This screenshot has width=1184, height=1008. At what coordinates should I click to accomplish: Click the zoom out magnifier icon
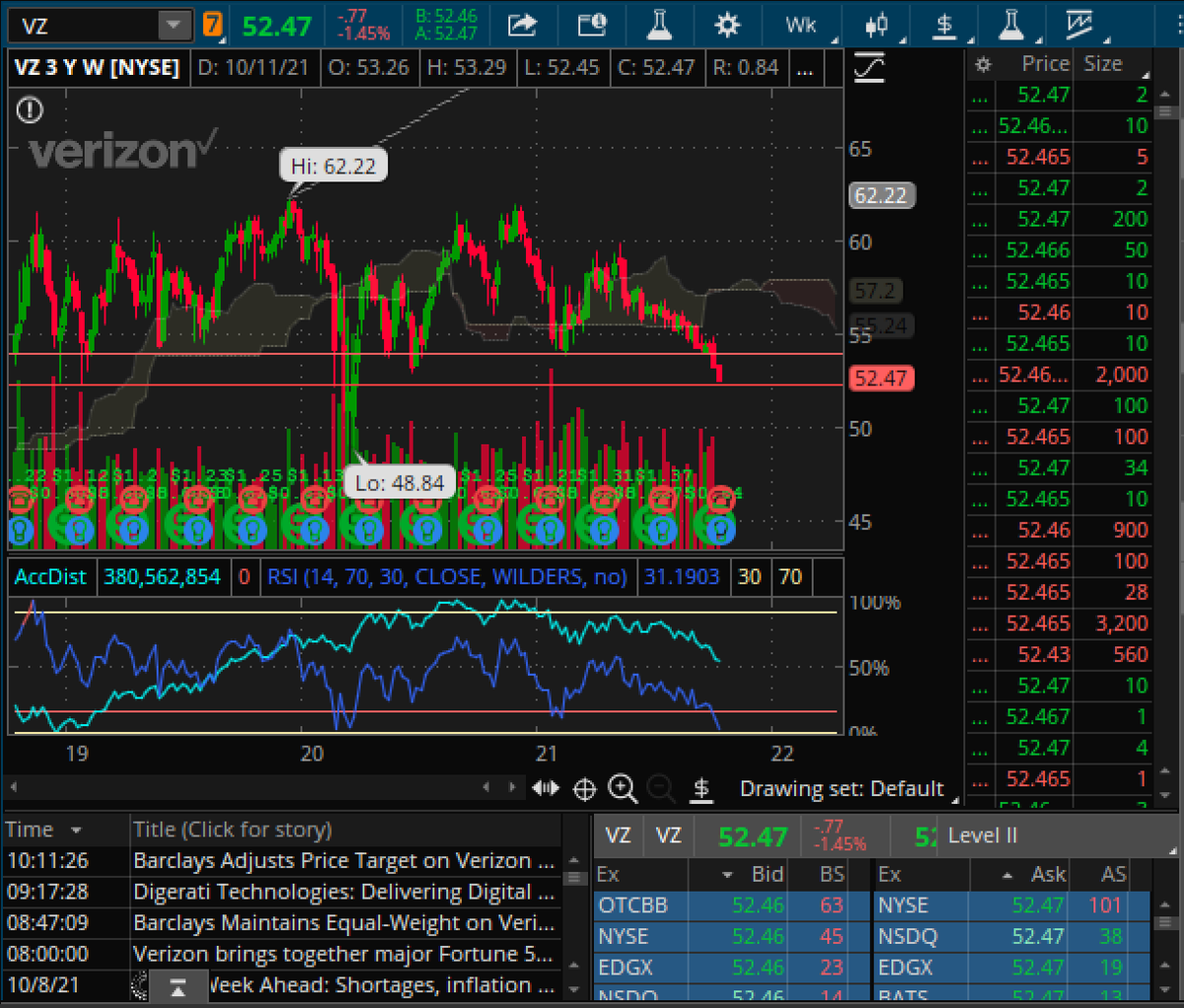pos(661,788)
